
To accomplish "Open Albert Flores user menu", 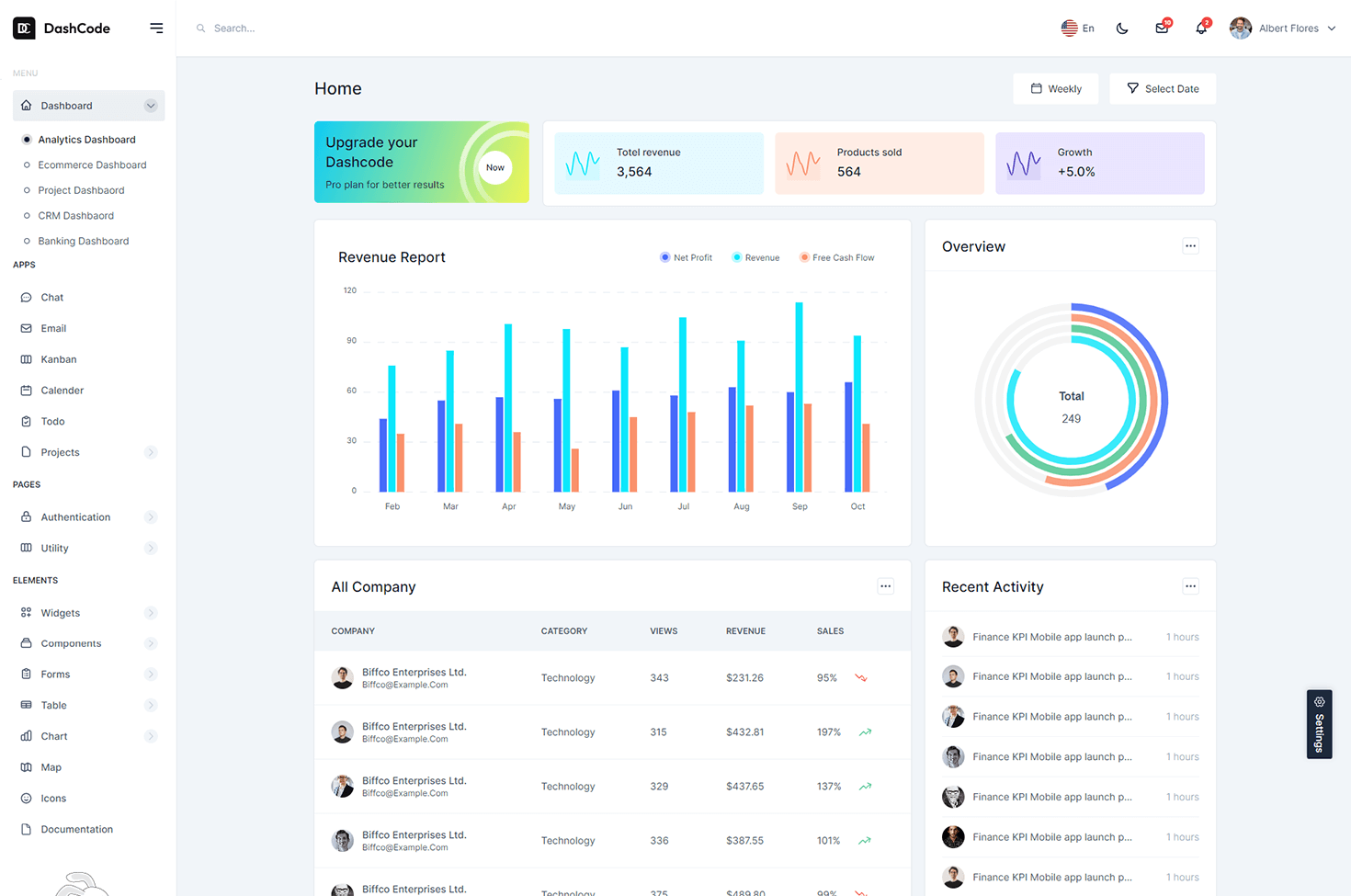I will 1283,28.
